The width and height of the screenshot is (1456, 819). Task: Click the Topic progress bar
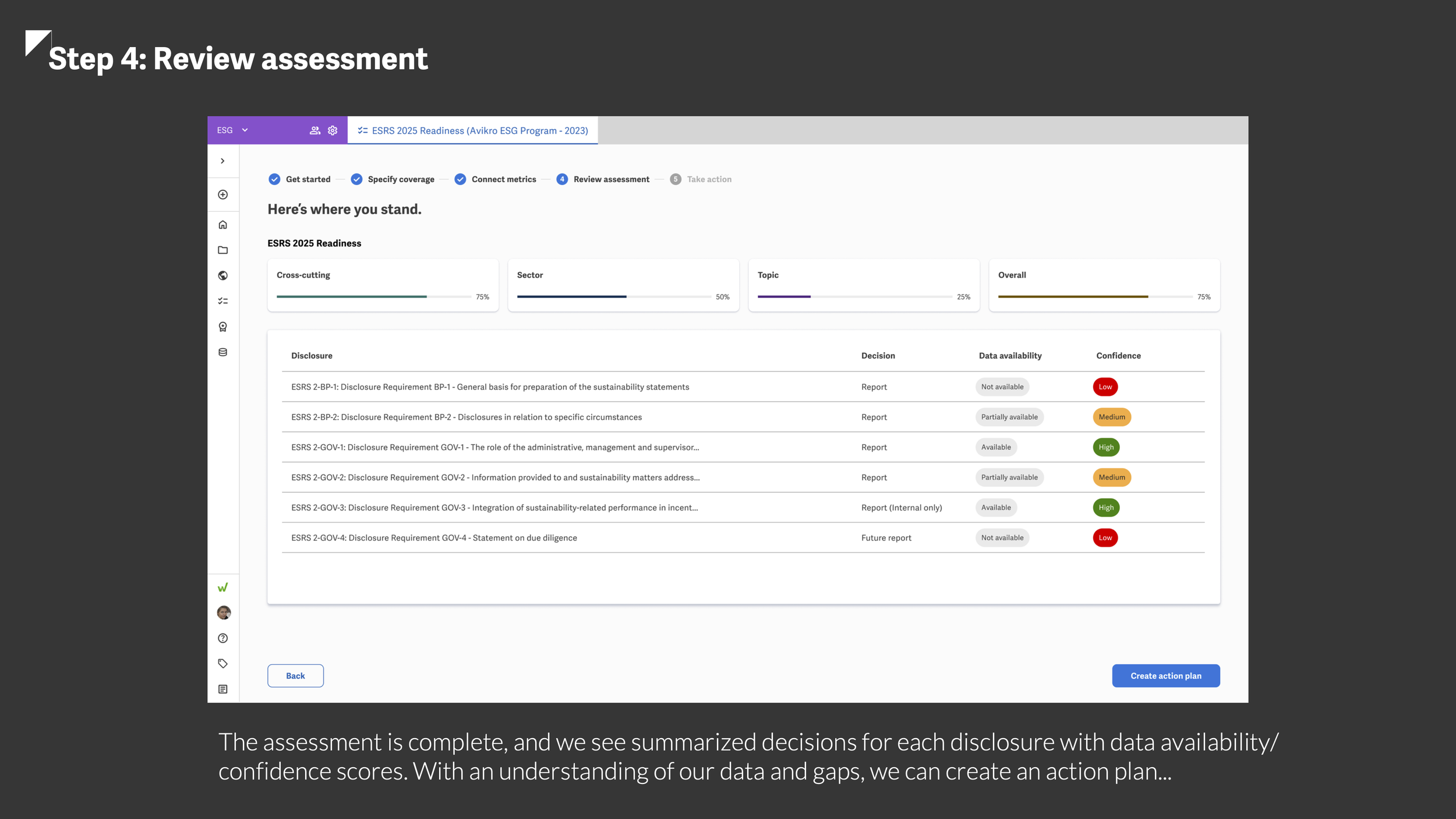(855, 297)
